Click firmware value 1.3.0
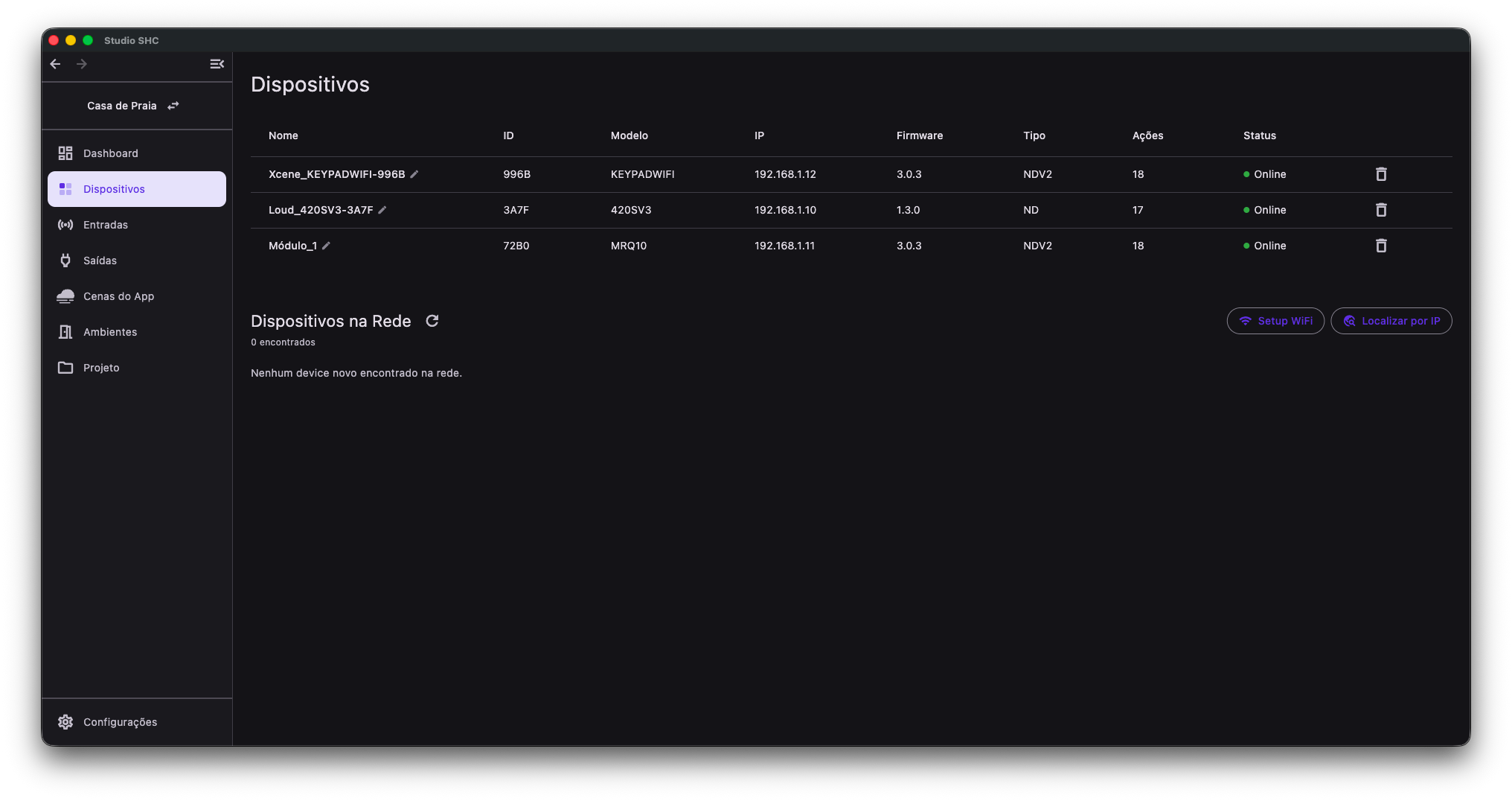The image size is (1512, 801). pyautogui.click(x=908, y=210)
